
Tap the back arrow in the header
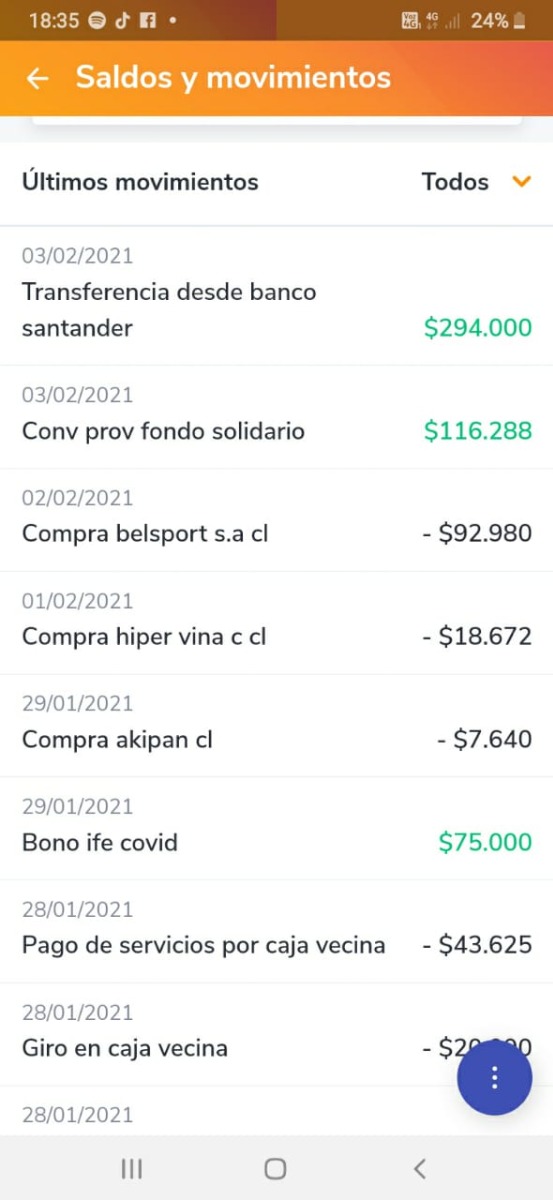[x=38, y=78]
